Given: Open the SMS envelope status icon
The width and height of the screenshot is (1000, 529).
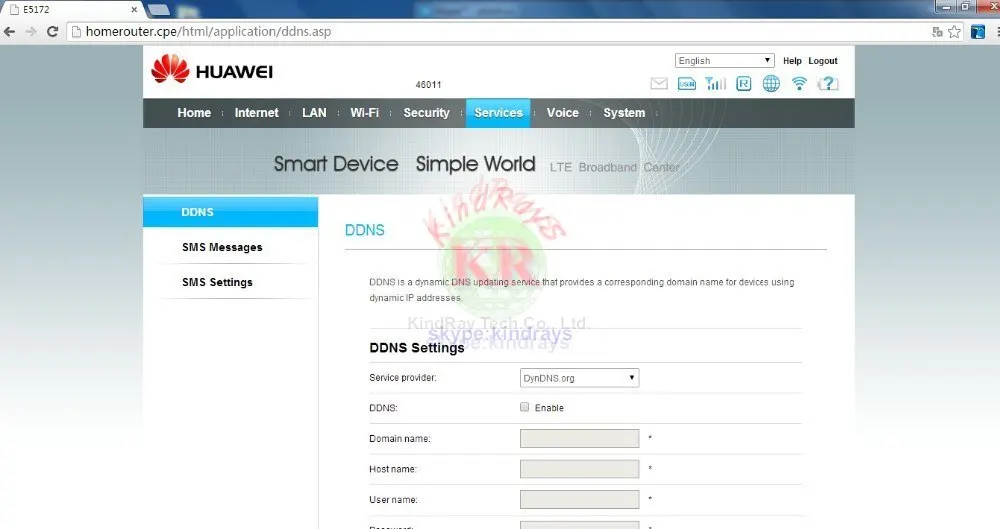Looking at the screenshot, I should tap(659, 84).
